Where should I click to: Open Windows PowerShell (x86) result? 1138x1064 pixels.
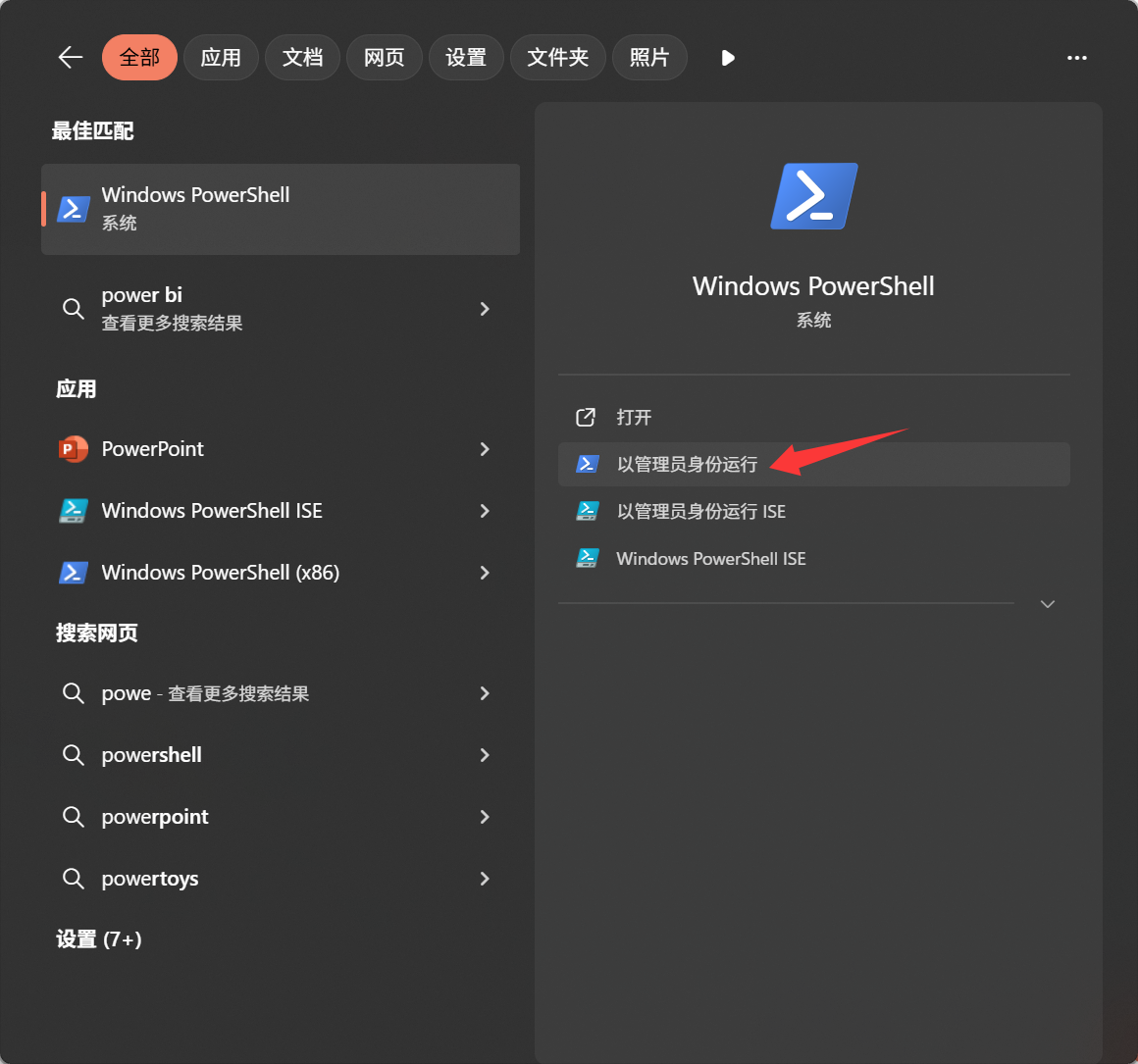point(281,573)
